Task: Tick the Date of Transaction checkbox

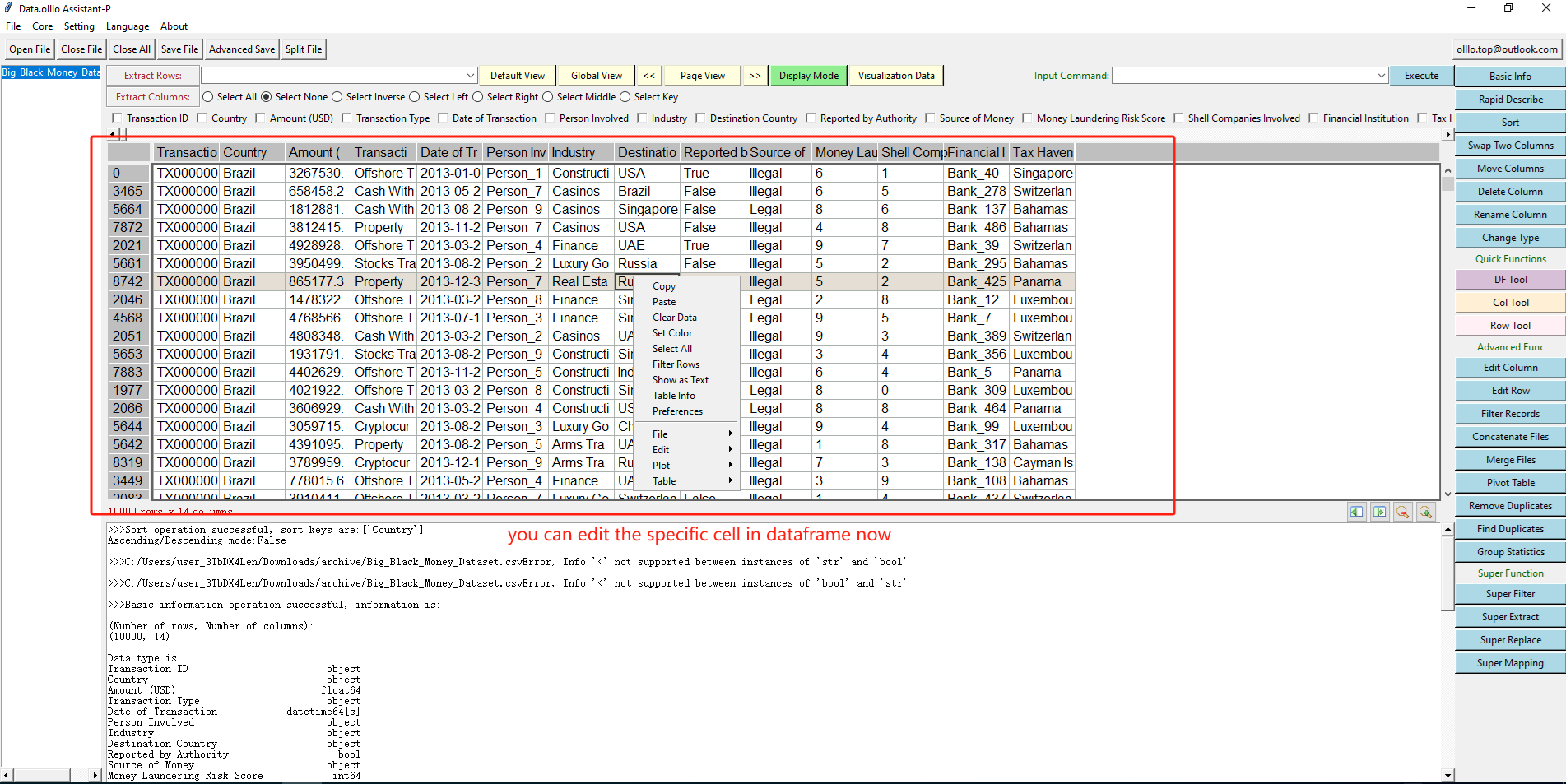Action: point(443,118)
